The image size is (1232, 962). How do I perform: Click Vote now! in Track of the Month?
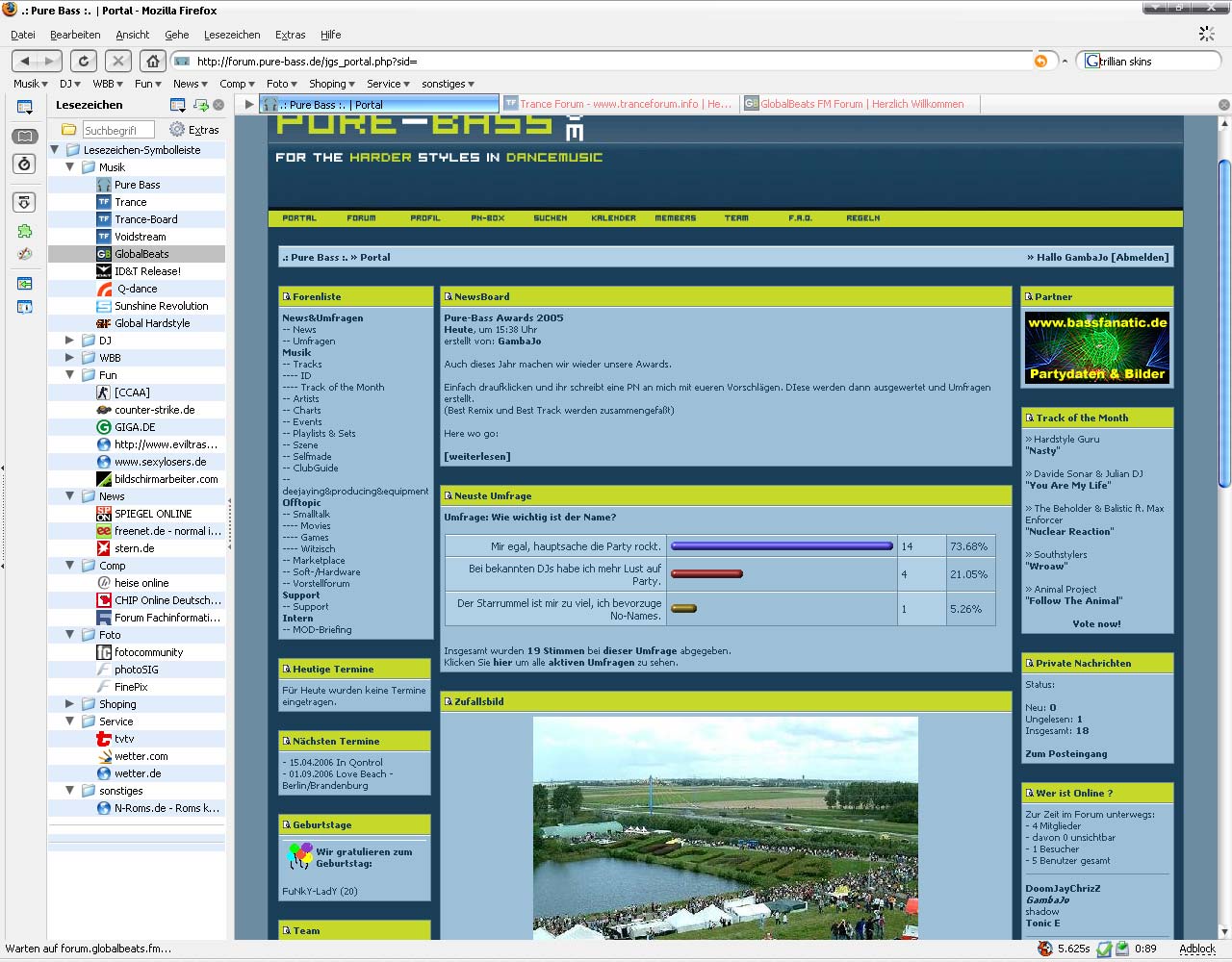(1096, 624)
